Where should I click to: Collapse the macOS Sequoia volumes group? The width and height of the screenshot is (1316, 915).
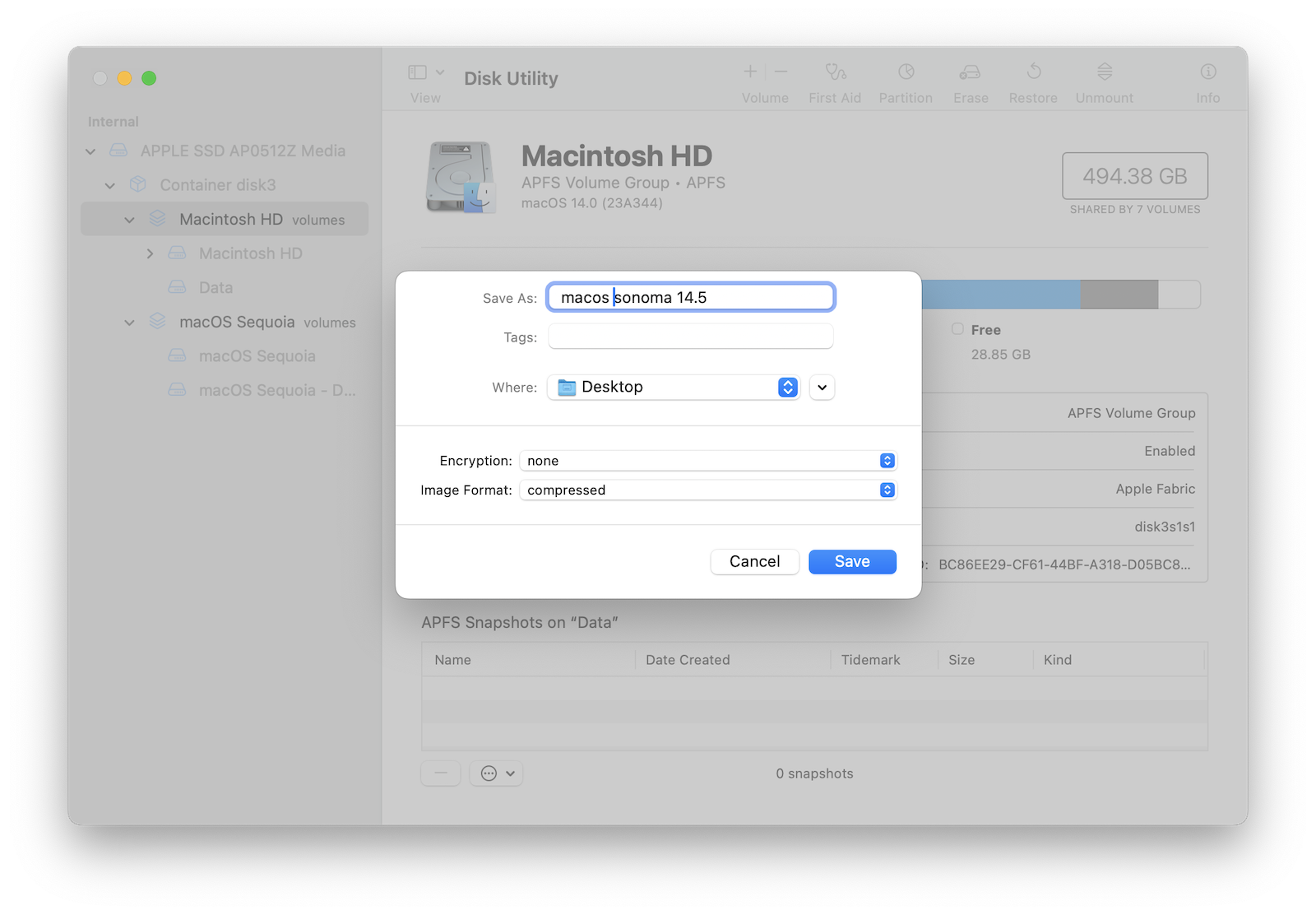[x=130, y=323]
